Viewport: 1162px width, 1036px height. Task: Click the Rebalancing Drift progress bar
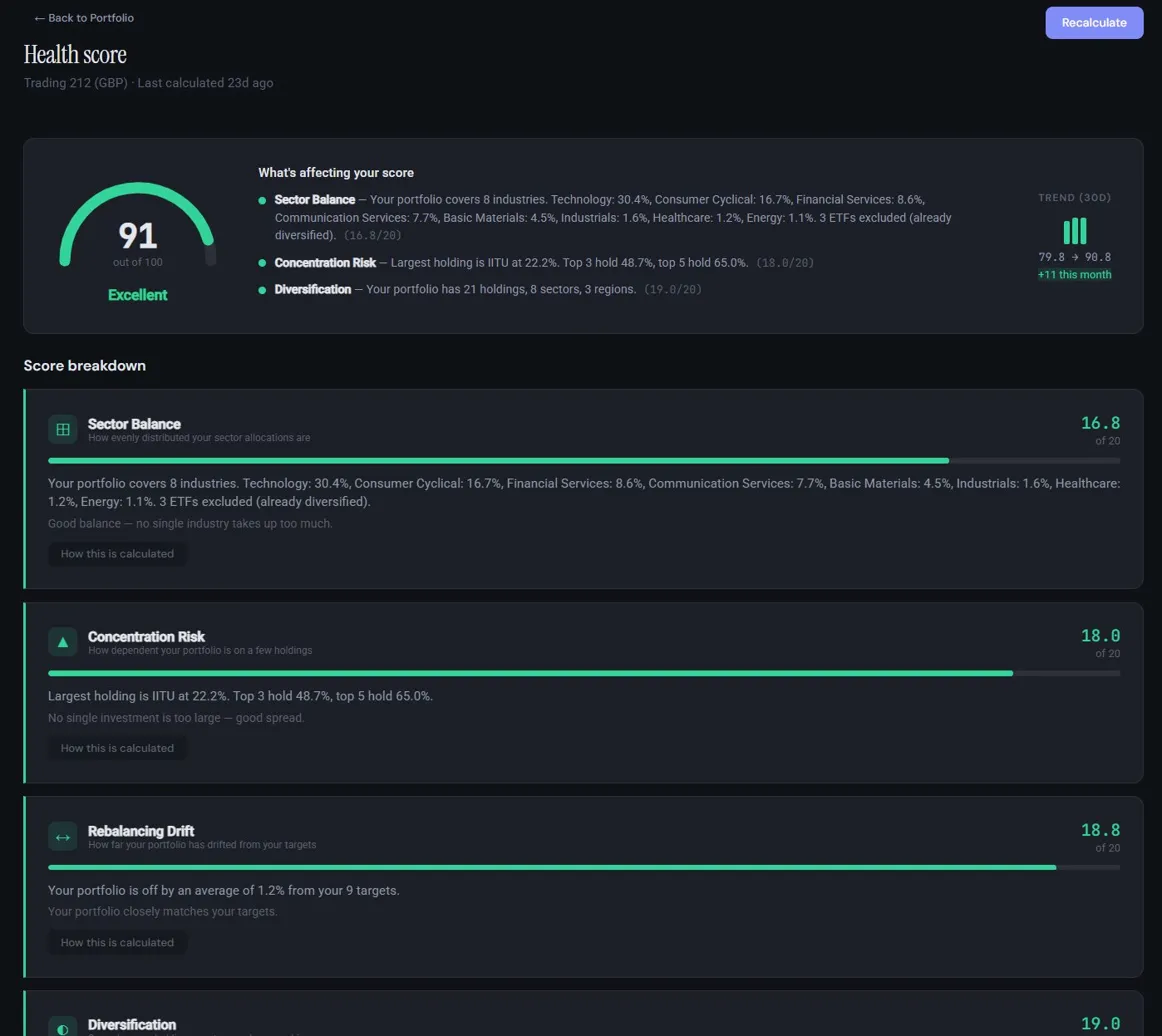tap(583, 868)
